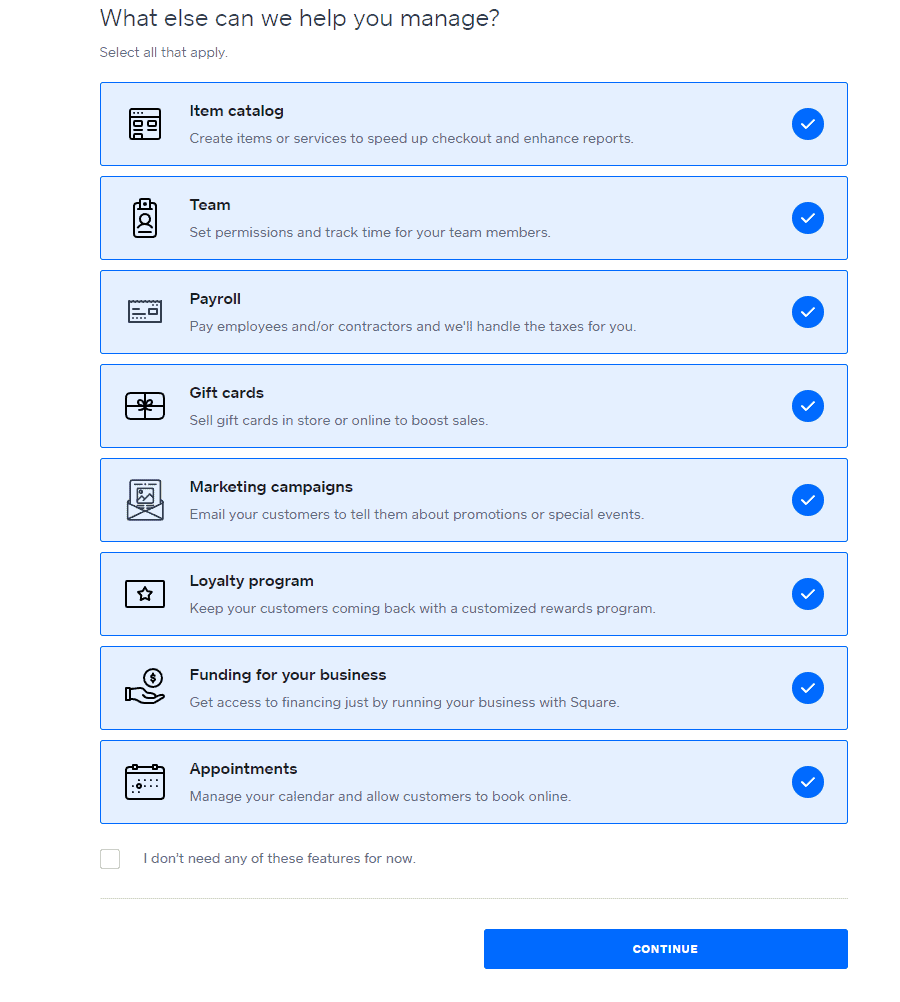Click the Gift cards present icon

144,406
